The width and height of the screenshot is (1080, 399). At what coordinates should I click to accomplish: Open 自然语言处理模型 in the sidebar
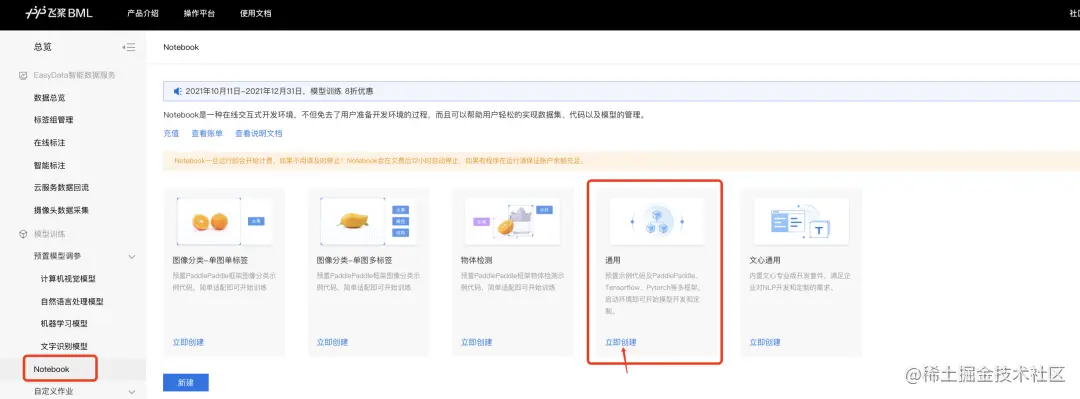click(72, 301)
